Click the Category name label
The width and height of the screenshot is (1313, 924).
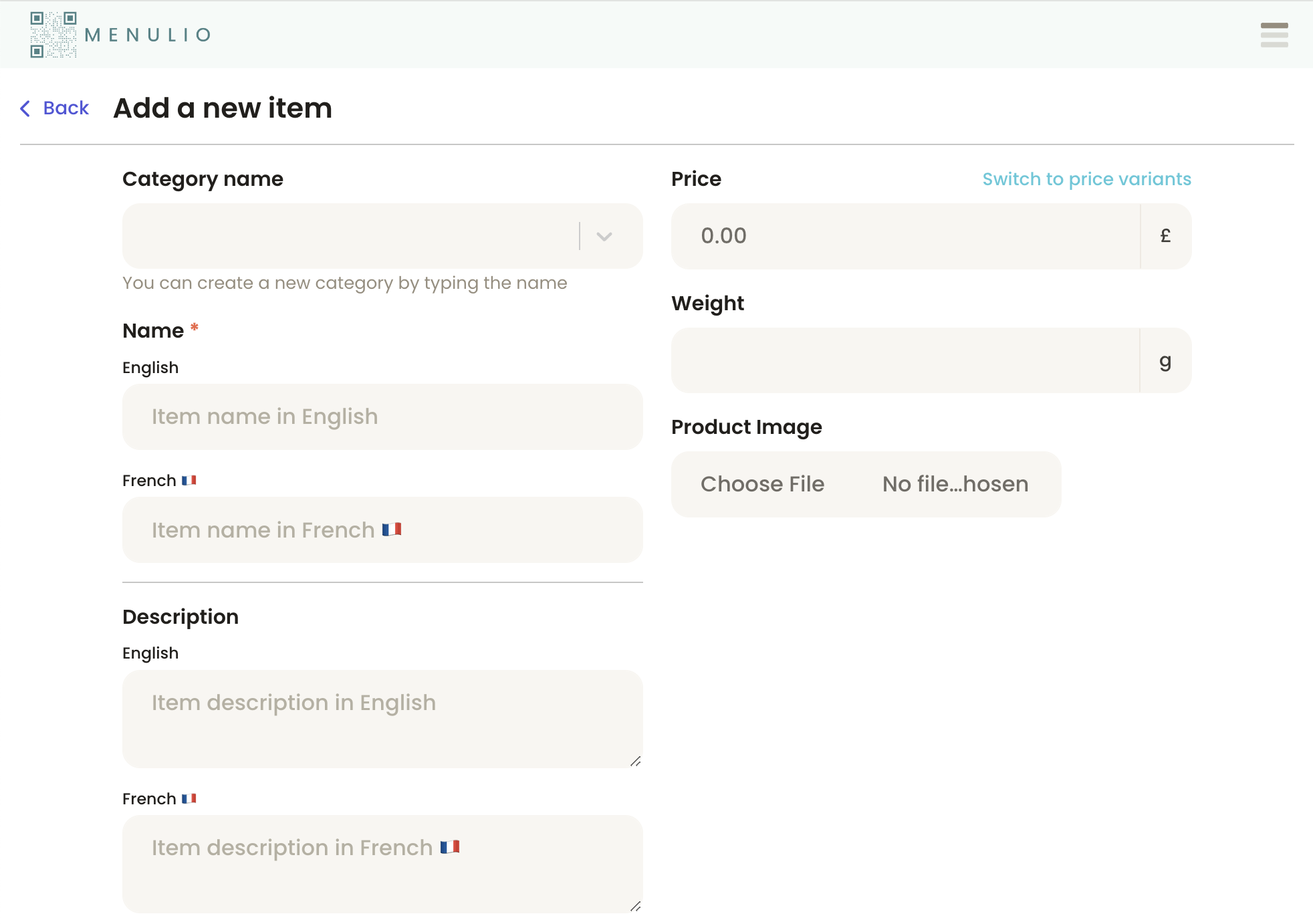203,179
